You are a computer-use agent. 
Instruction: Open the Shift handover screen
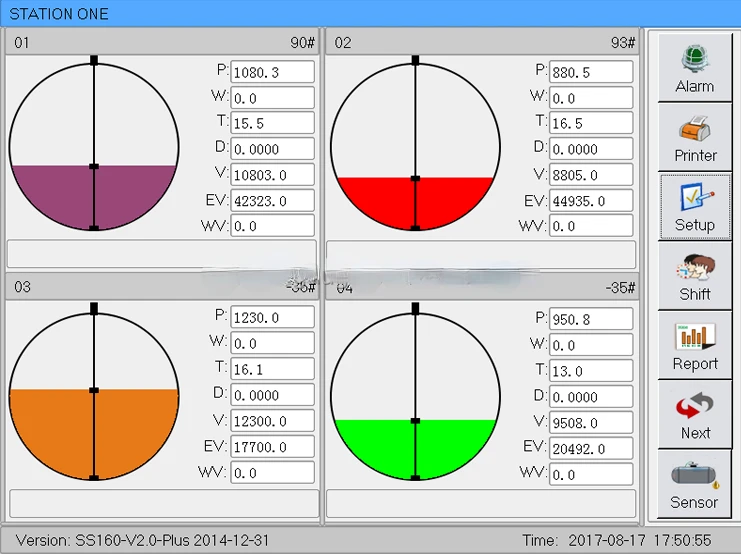[694, 276]
